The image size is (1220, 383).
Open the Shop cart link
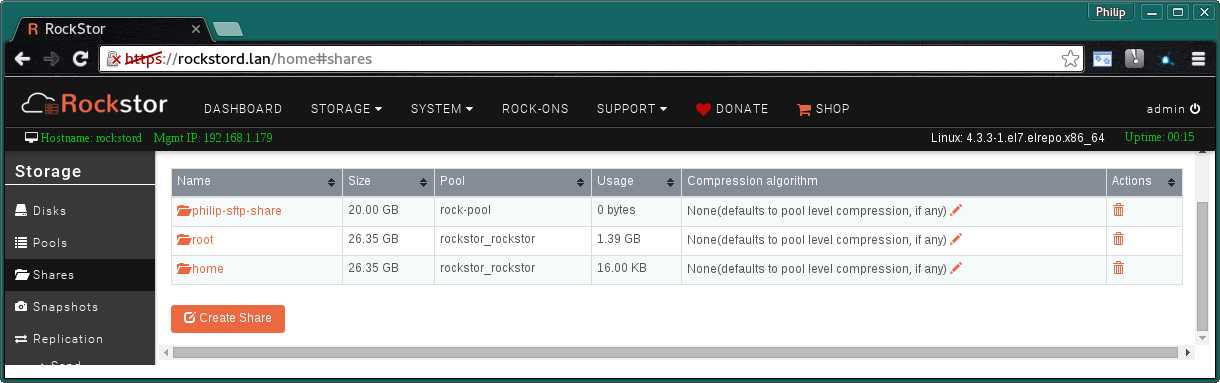[823, 109]
